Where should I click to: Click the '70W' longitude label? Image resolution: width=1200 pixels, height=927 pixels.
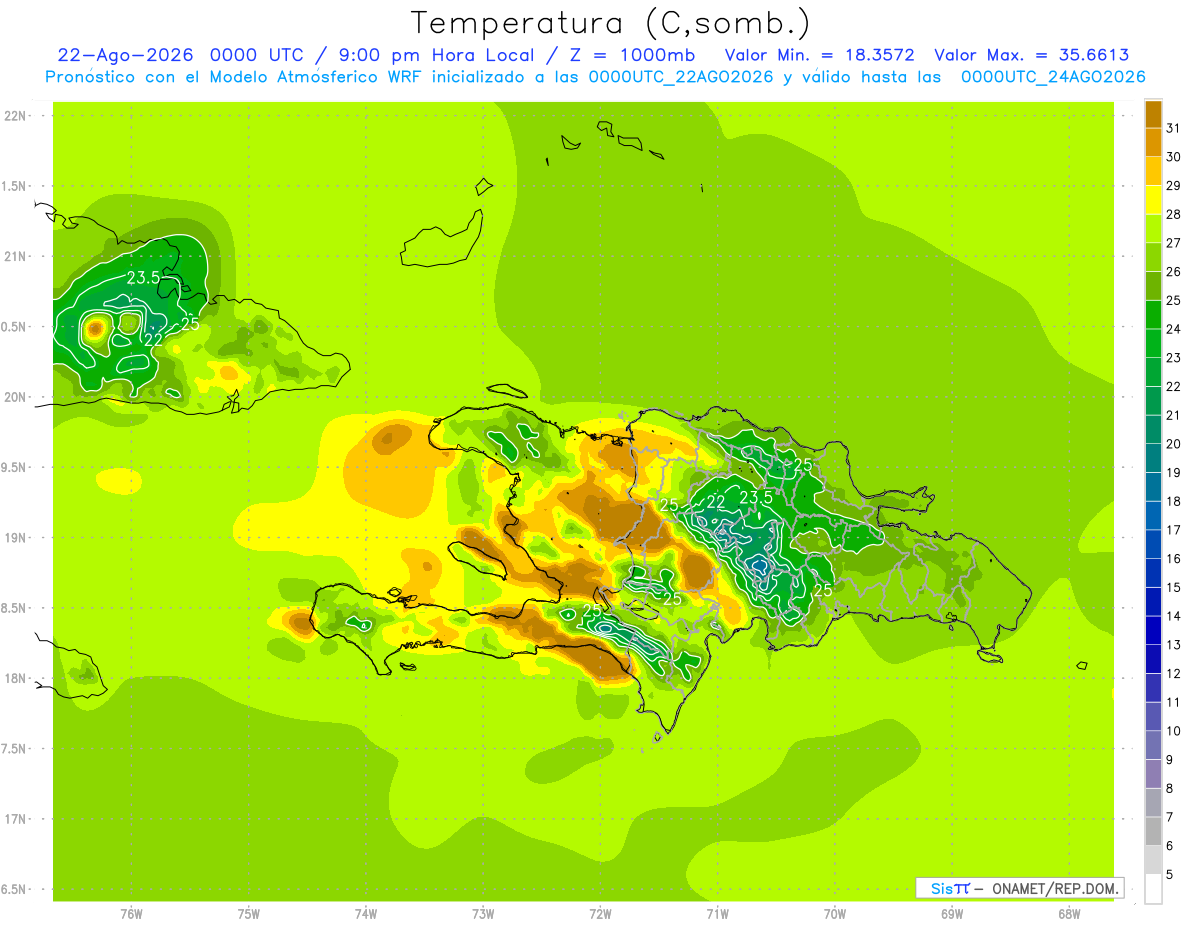(835, 914)
